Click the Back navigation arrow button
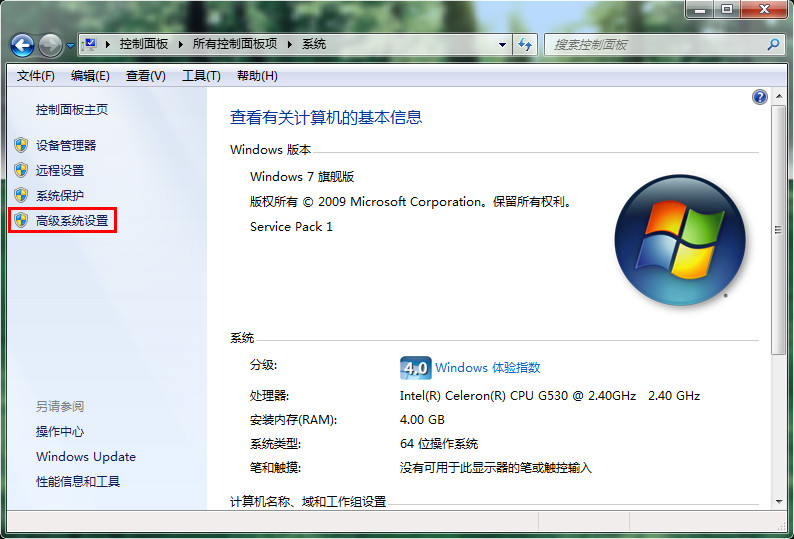The width and height of the screenshot is (794, 539). (22, 45)
